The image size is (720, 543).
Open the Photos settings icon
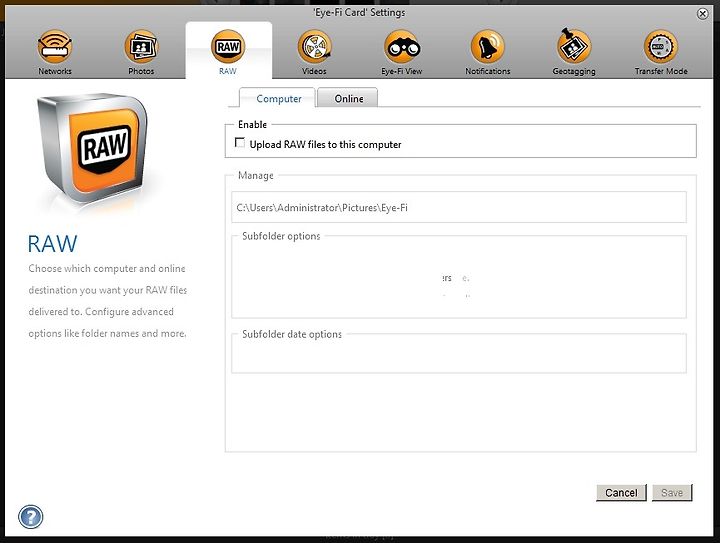coord(141,47)
